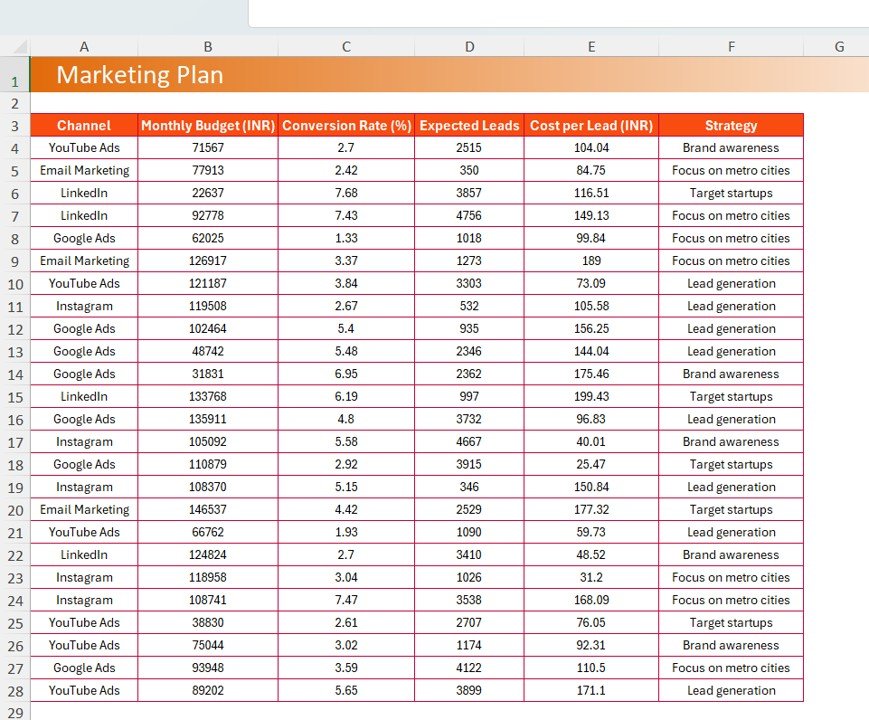This screenshot has height=720, width=869.
Task: Select the LinkedIn cell in row 6
Action: tap(84, 193)
